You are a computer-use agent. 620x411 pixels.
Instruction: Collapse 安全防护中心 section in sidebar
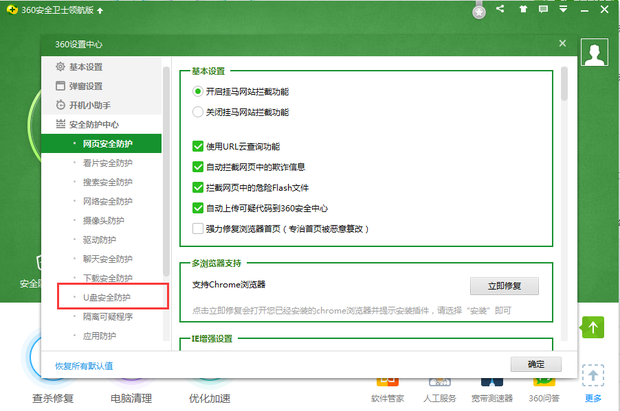coord(101,125)
